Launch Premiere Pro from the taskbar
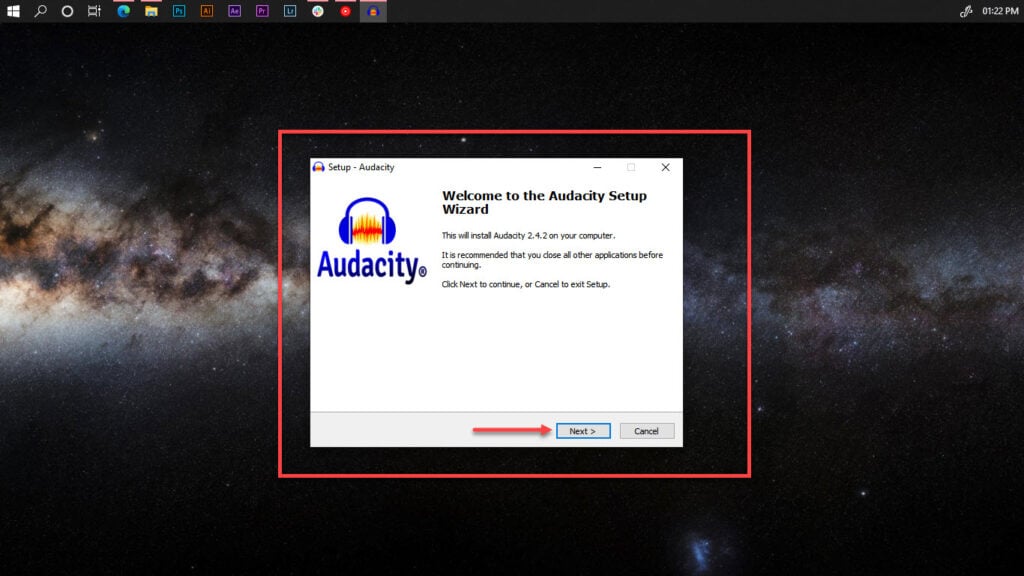The image size is (1024, 576). coord(263,11)
